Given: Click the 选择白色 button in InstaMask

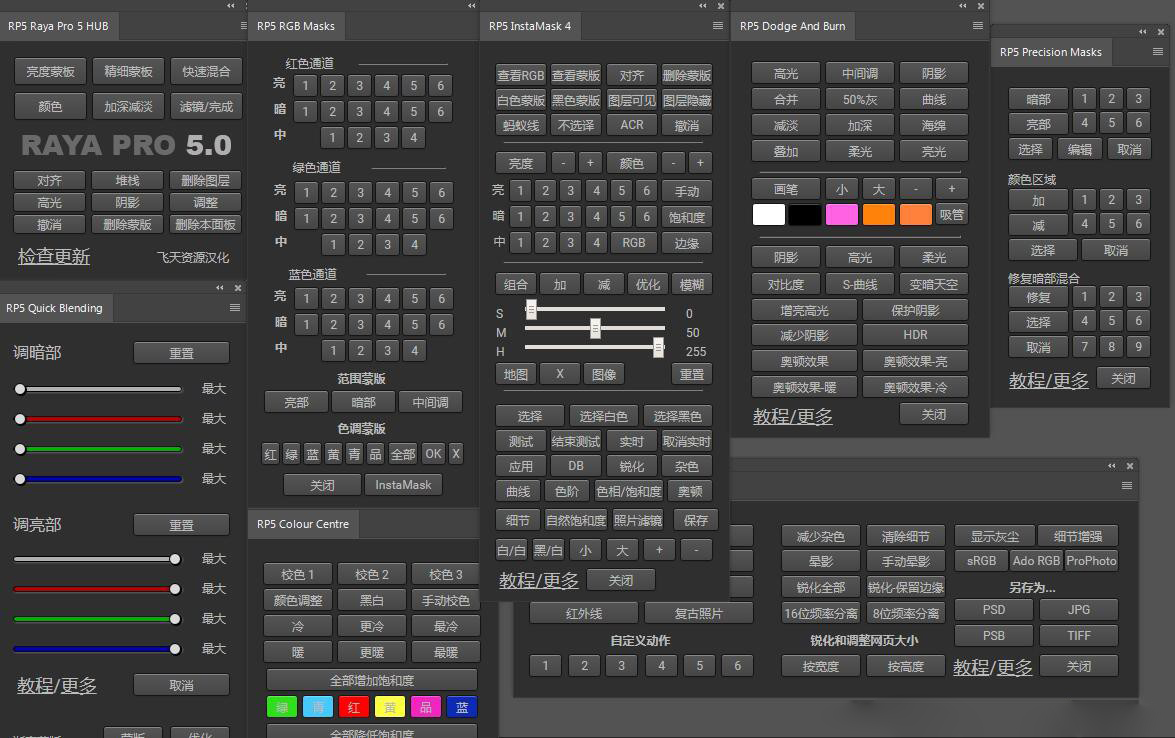Looking at the screenshot, I should pos(603,416).
